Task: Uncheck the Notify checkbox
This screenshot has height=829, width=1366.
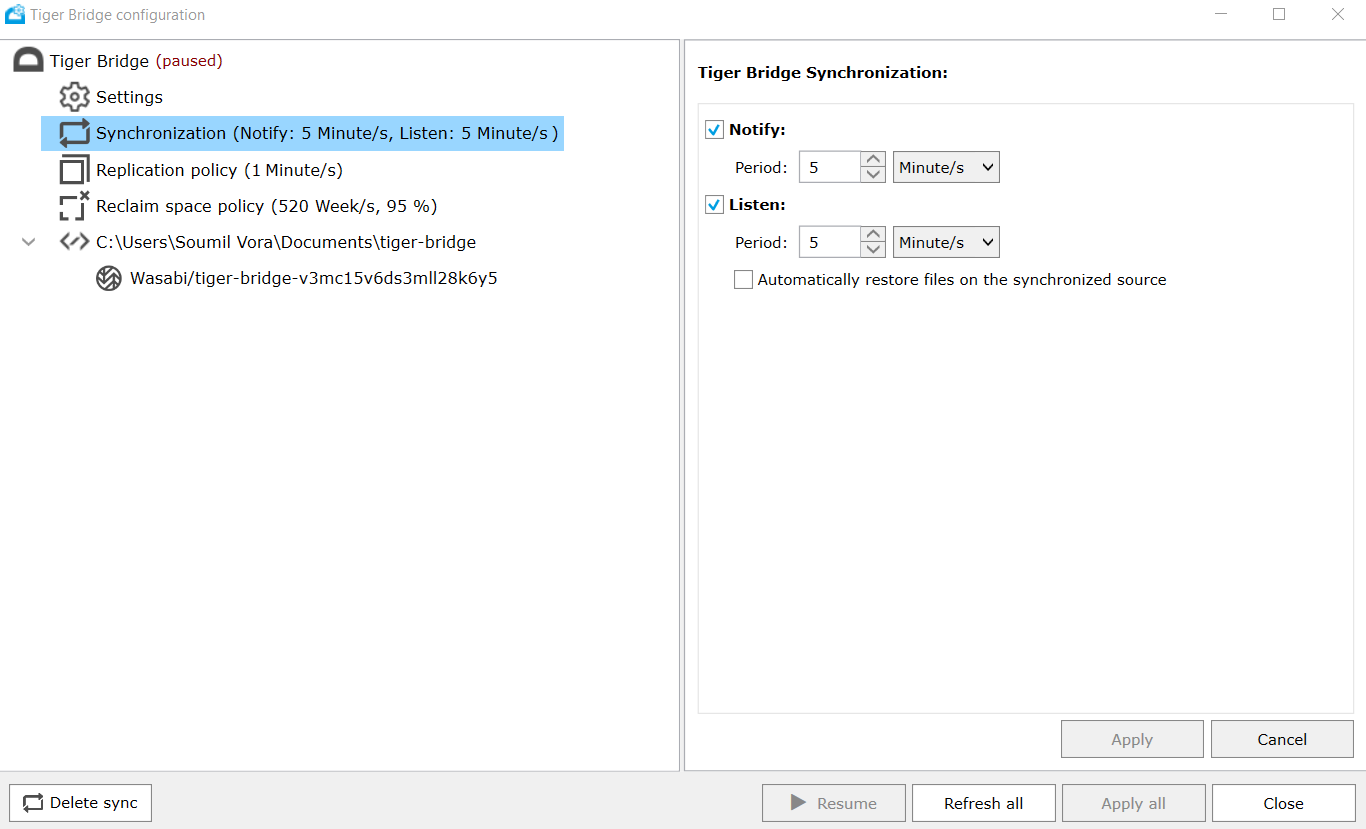Action: pyautogui.click(x=714, y=130)
